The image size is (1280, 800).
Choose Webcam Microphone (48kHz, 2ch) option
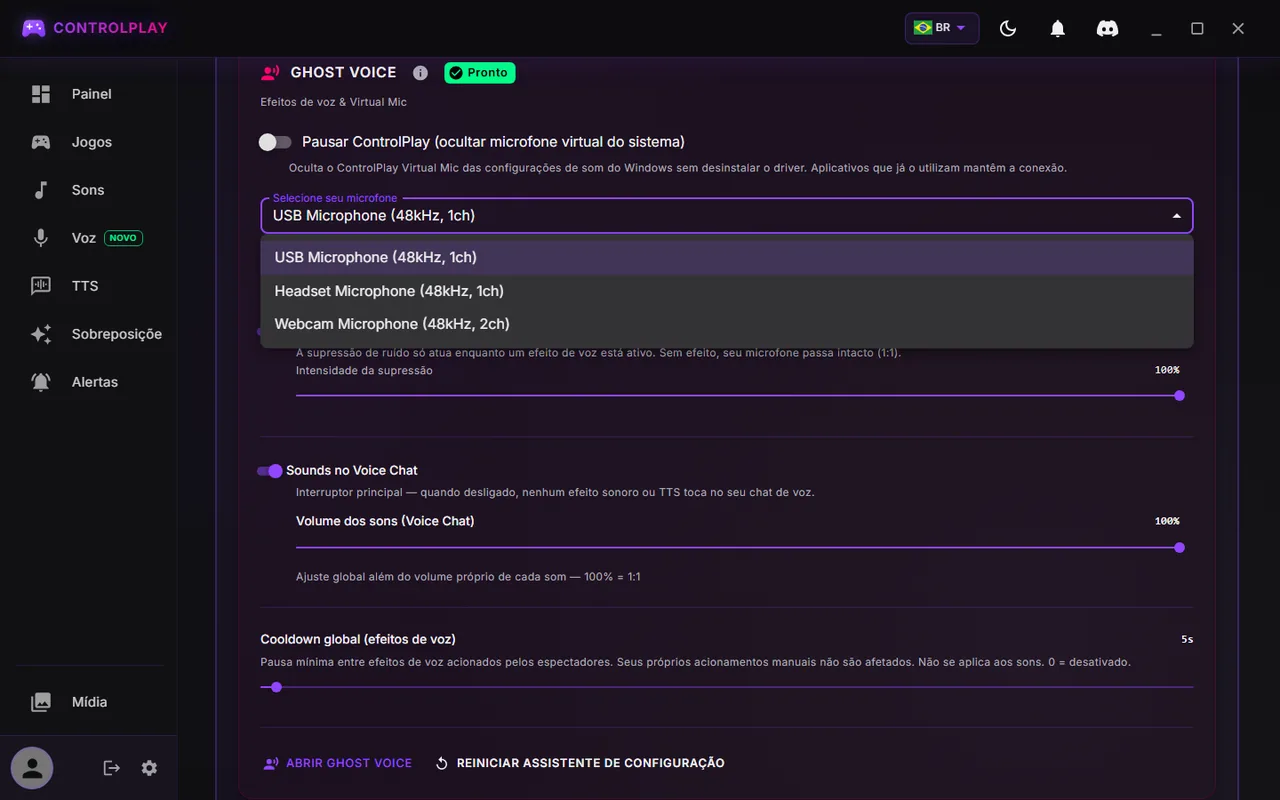727,324
